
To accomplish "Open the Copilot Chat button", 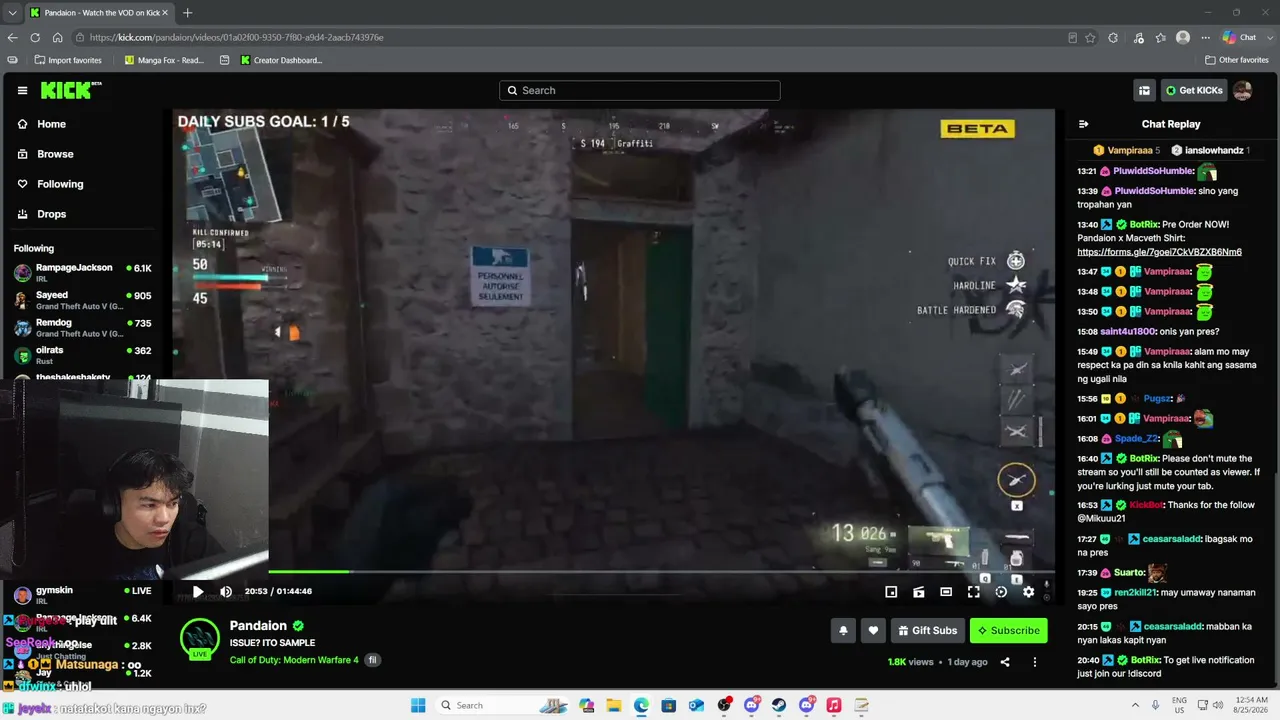I will (1240, 38).
